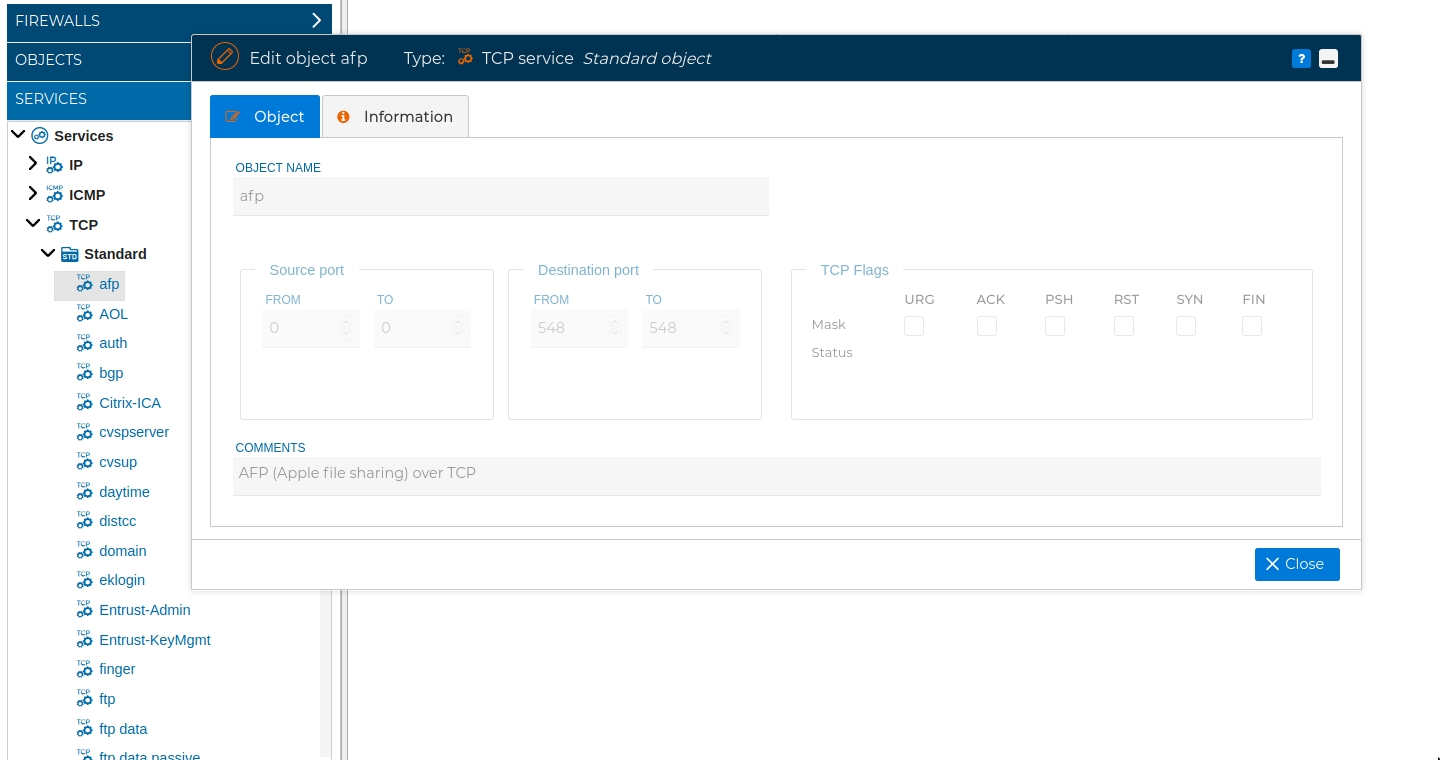Image resolution: width=1440 pixels, height=760 pixels.
Task: Click the daytime TCP service icon
Action: pyautogui.click(x=85, y=491)
